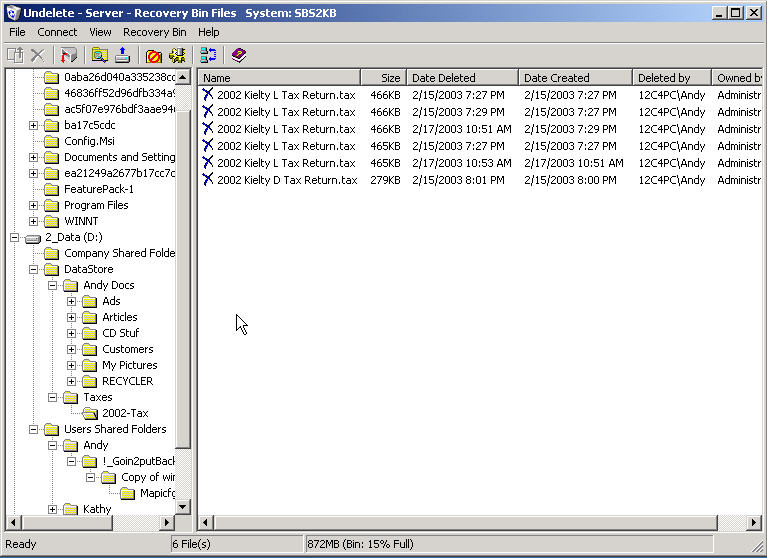The width and height of the screenshot is (767, 558).
Task: Click the tree pane horizontal scroll-right arrow
Action: coord(167,523)
